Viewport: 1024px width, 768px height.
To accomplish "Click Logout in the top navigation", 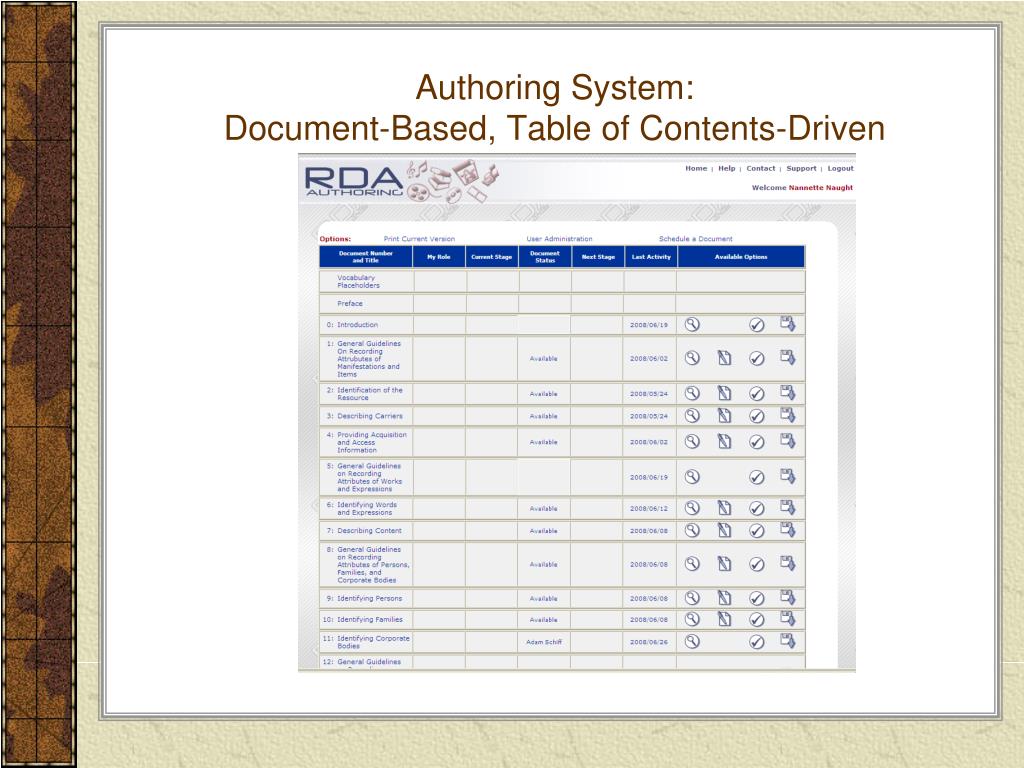I will [x=840, y=168].
